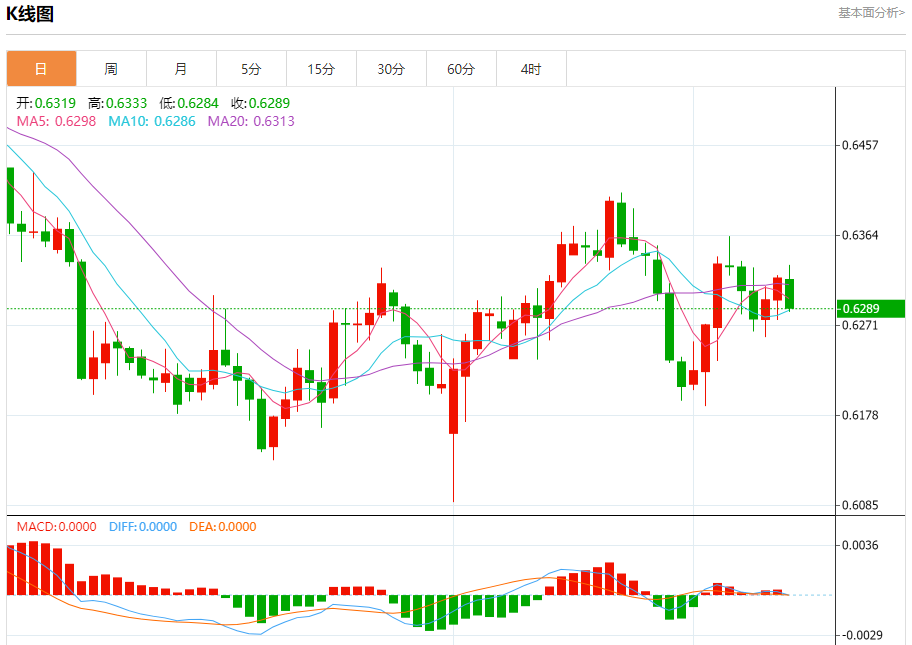The image size is (912, 645).
Task: Click the DIFF:0.0000 indicator label
Action: click(x=143, y=527)
